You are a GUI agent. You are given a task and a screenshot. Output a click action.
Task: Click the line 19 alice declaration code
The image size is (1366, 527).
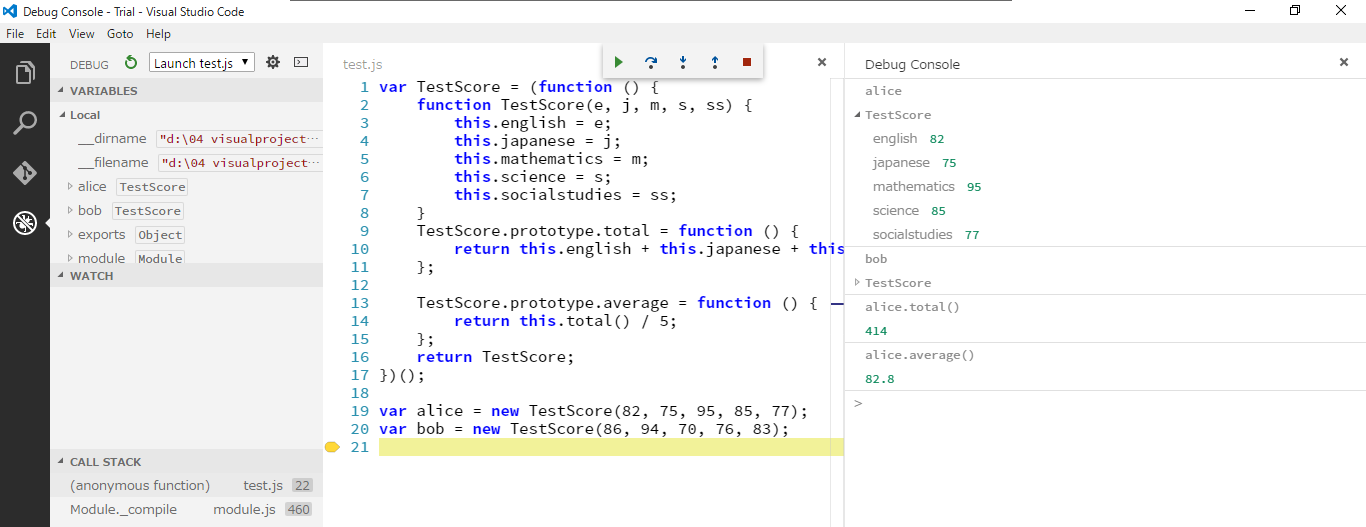tap(593, 411)
